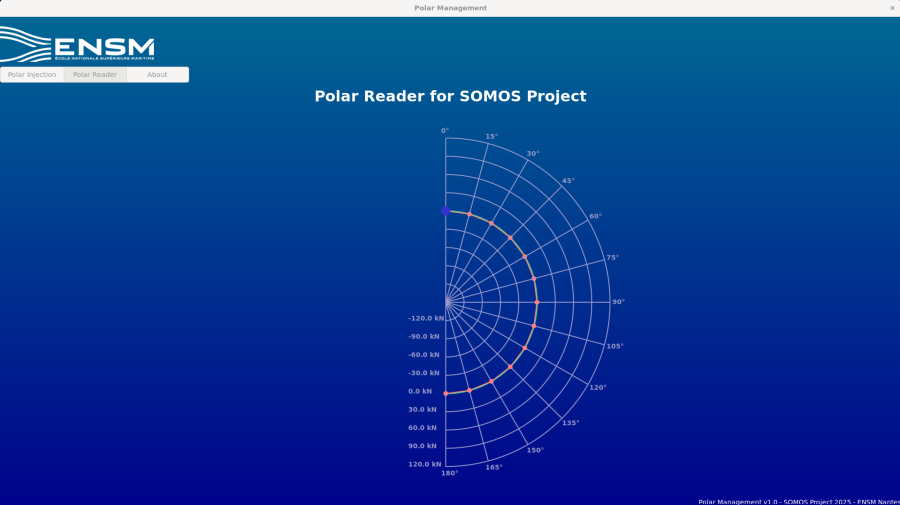The image size is (900, 505).
Task: Click the data point on 60° ray
Action: coord(525,257)
